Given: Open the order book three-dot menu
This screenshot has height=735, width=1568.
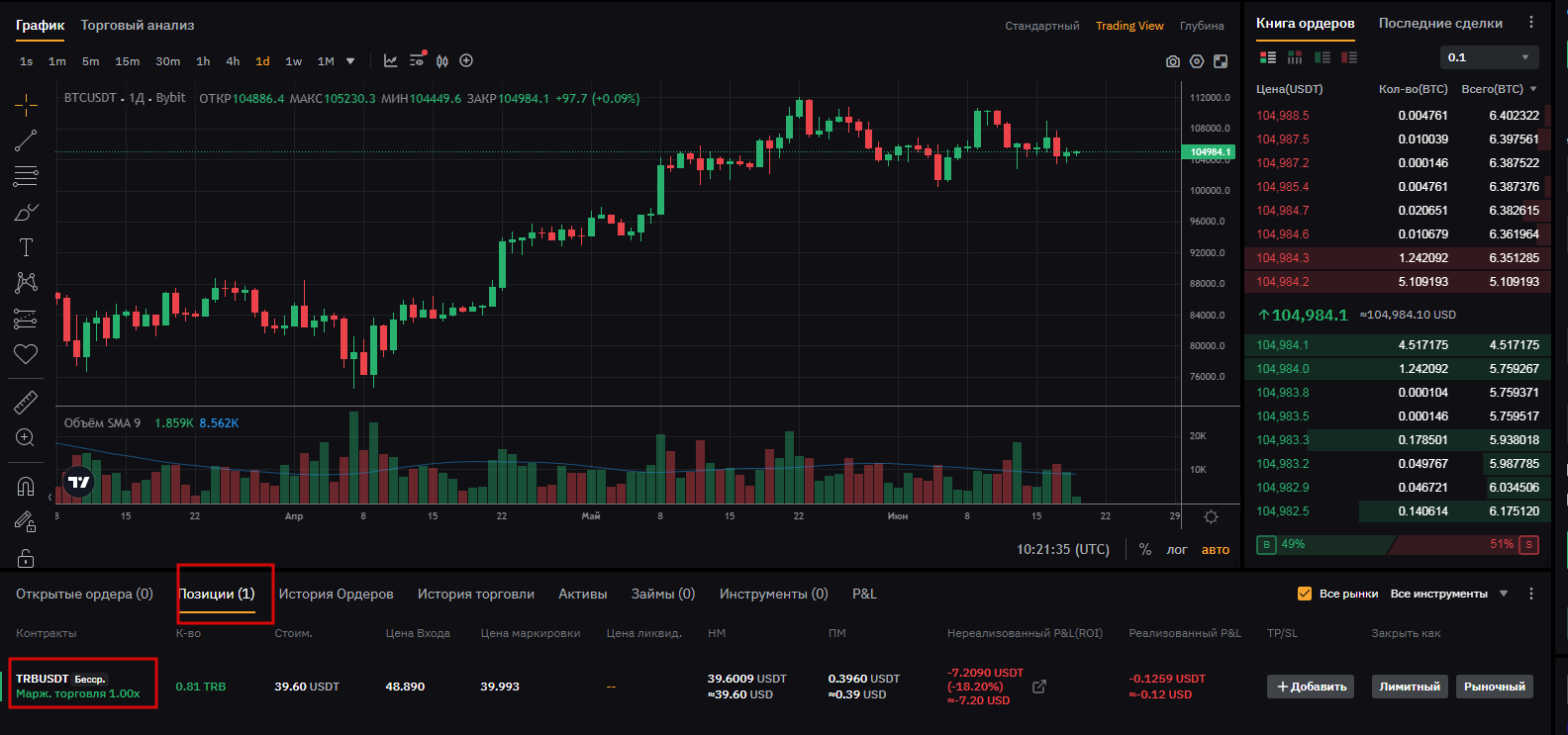Looking at the screenshot, I should tap(1531, 23).
